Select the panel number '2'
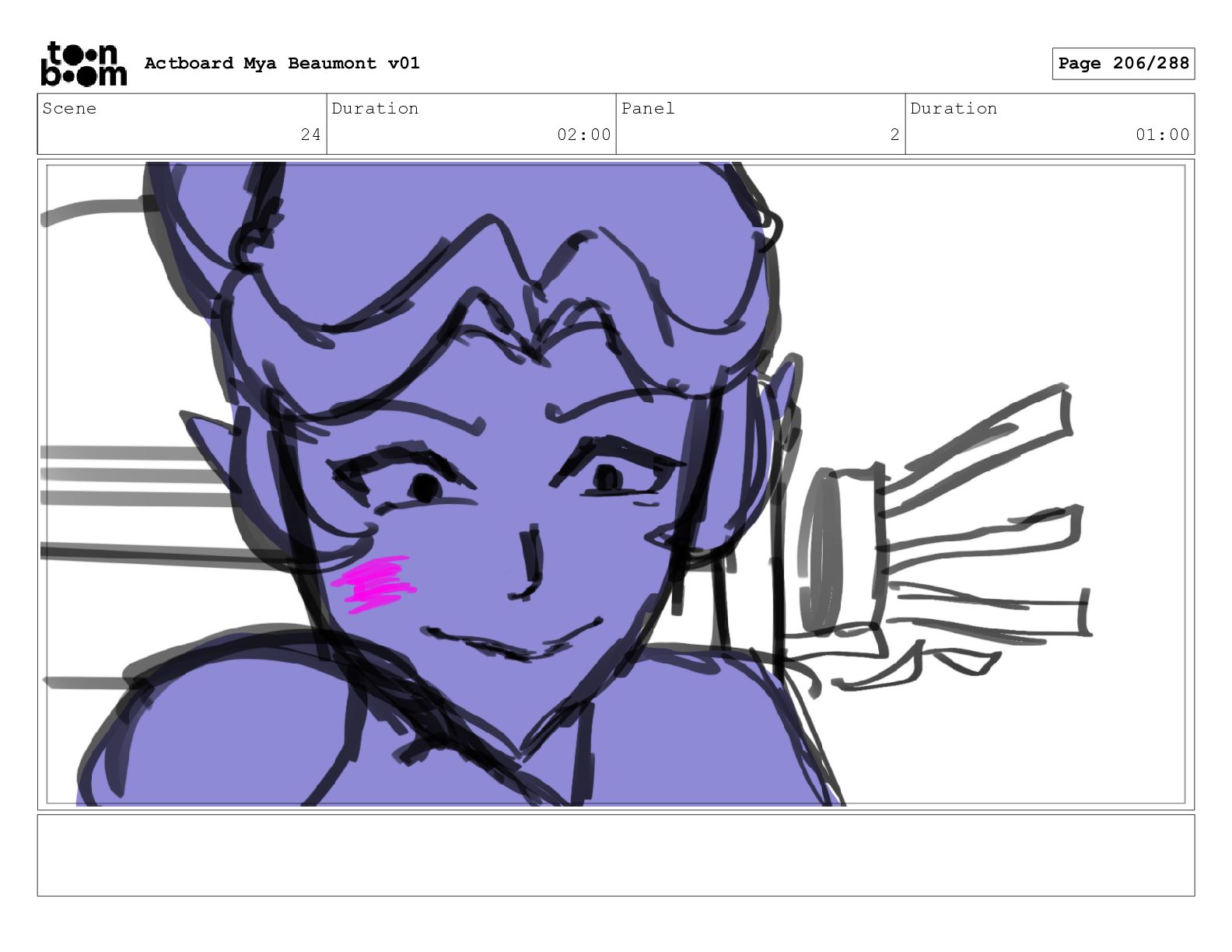 pos(894,135)
